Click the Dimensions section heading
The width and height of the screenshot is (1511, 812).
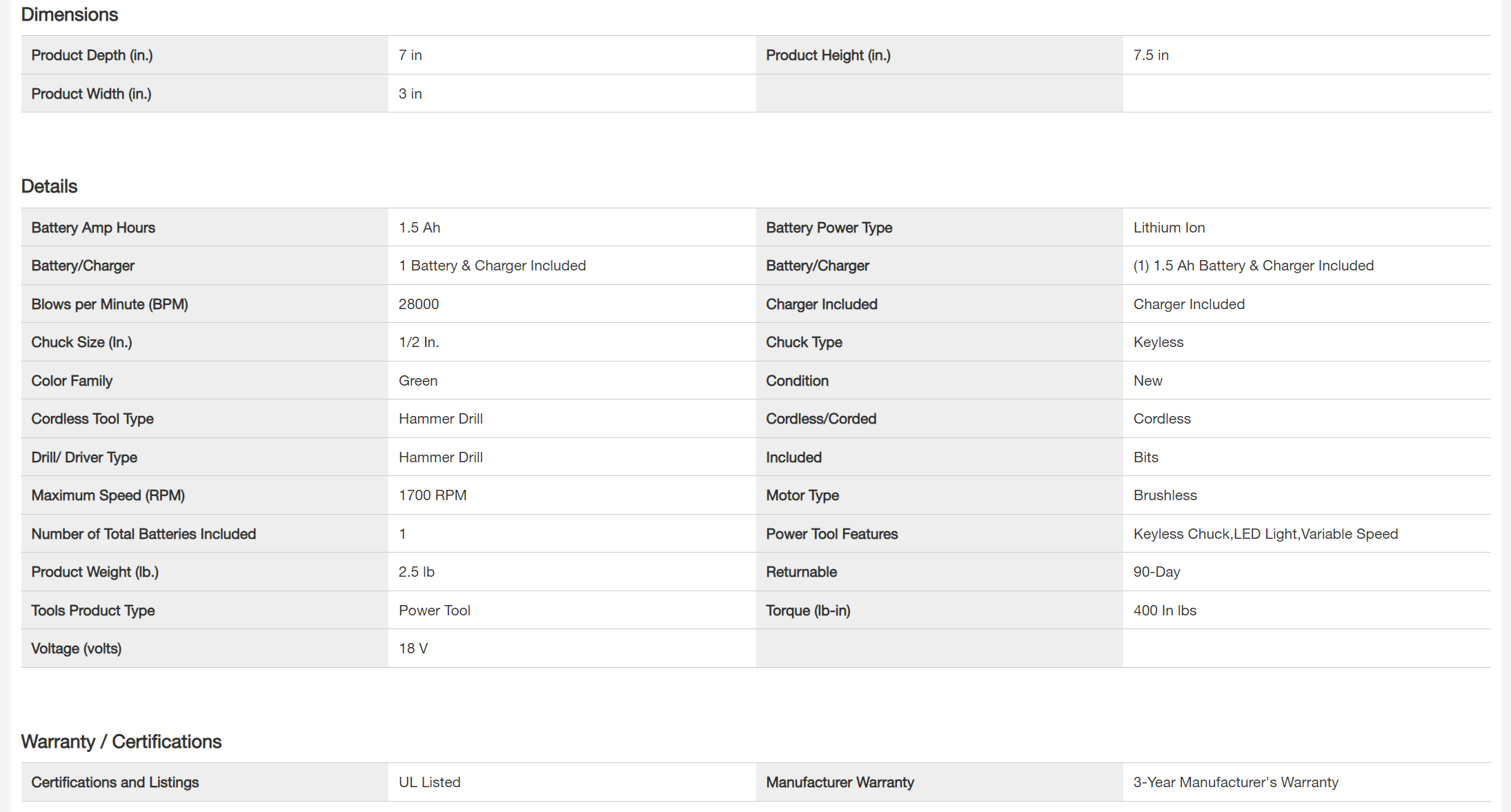coord(70,14)
